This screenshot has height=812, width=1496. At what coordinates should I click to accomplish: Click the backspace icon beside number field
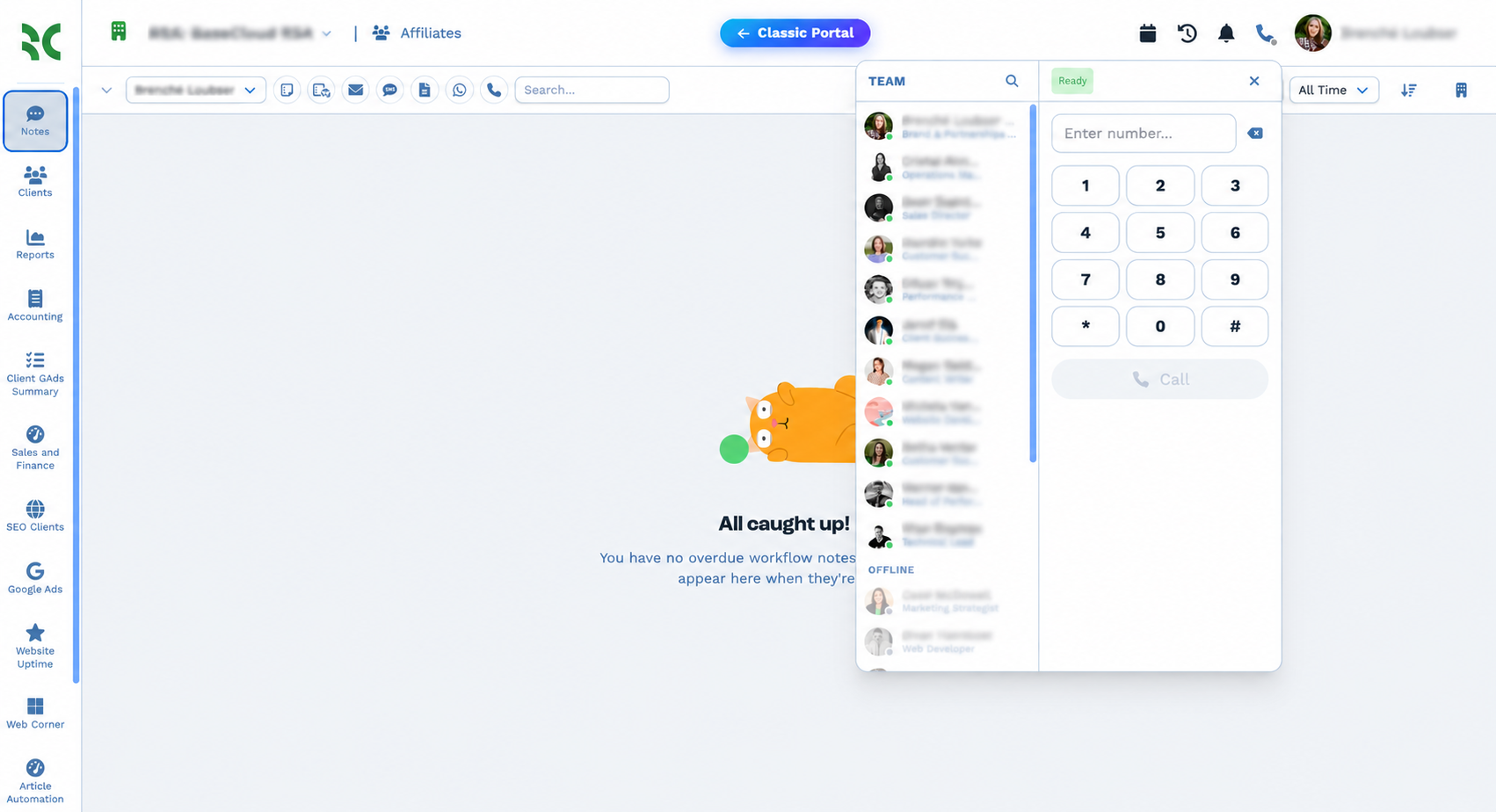1255,134
